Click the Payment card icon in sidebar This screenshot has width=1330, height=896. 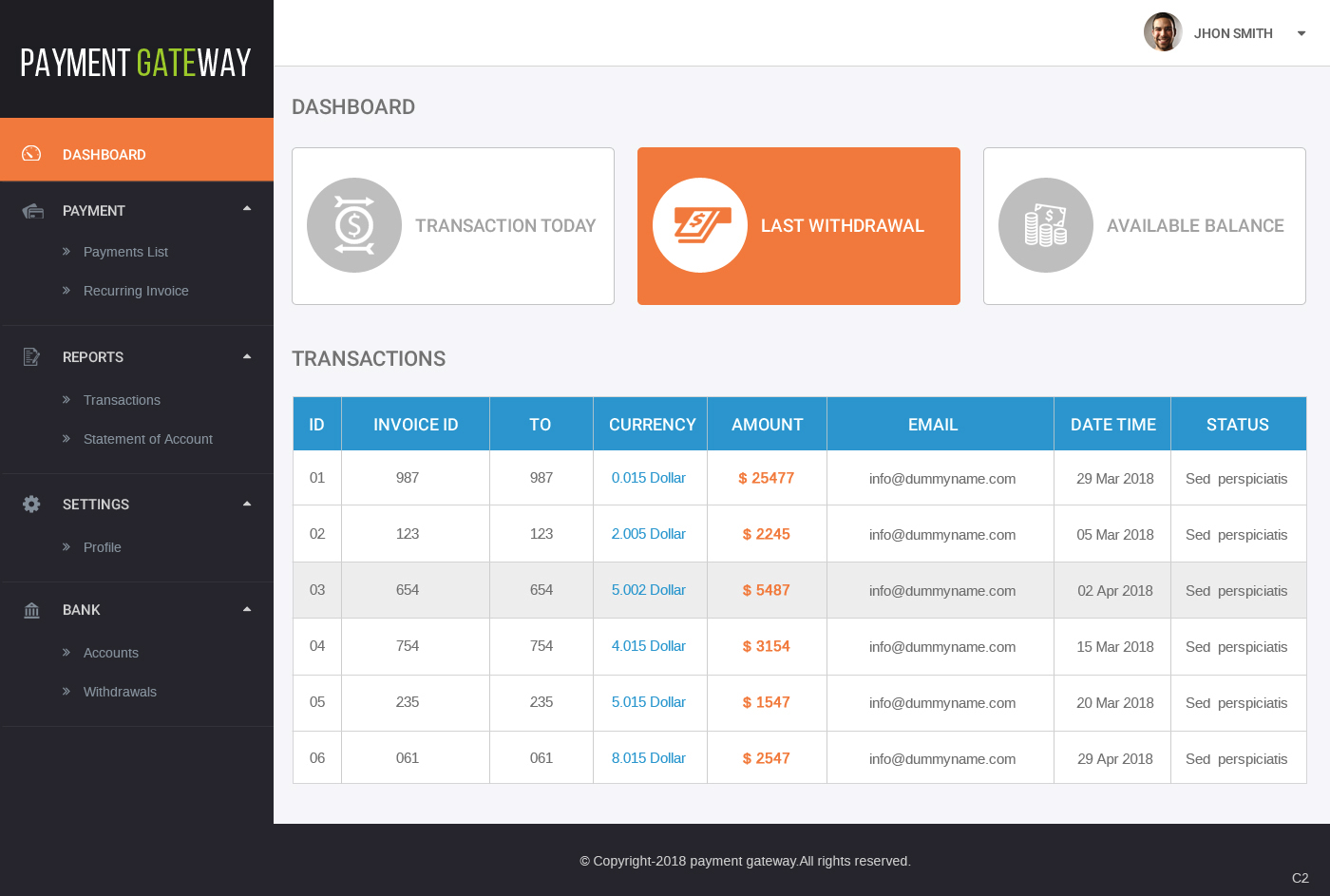33,211
